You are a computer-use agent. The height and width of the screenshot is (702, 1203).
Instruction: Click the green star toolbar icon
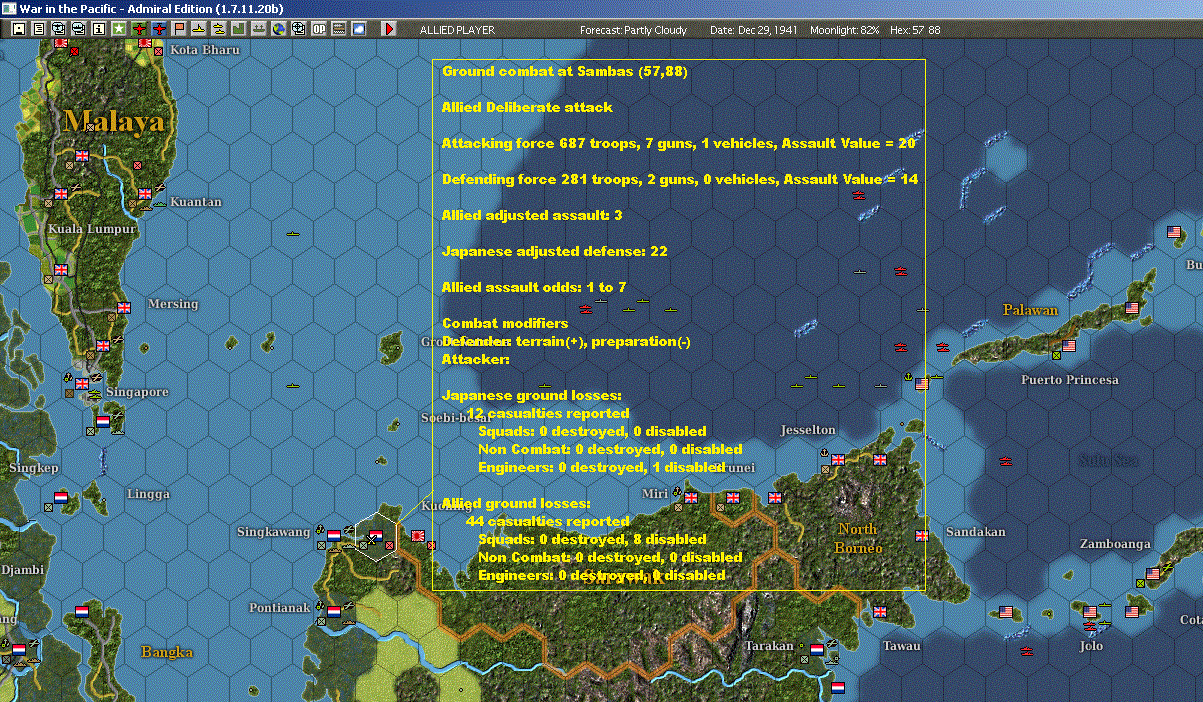tap(119, 30)
